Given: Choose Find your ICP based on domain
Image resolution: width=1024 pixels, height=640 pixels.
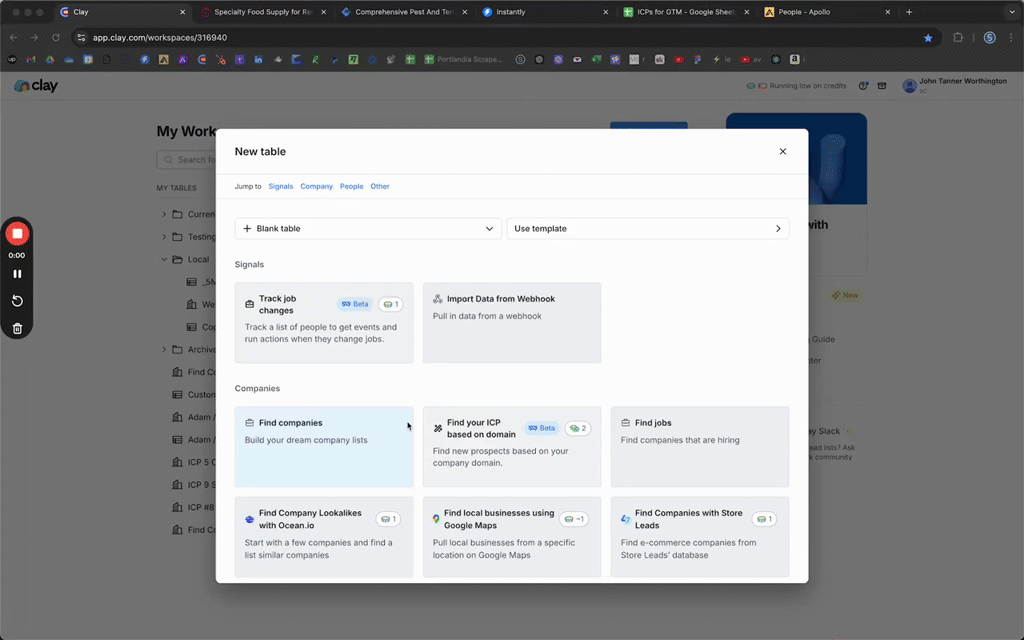Looking at the screenshot, I should (x=512, y=447).
